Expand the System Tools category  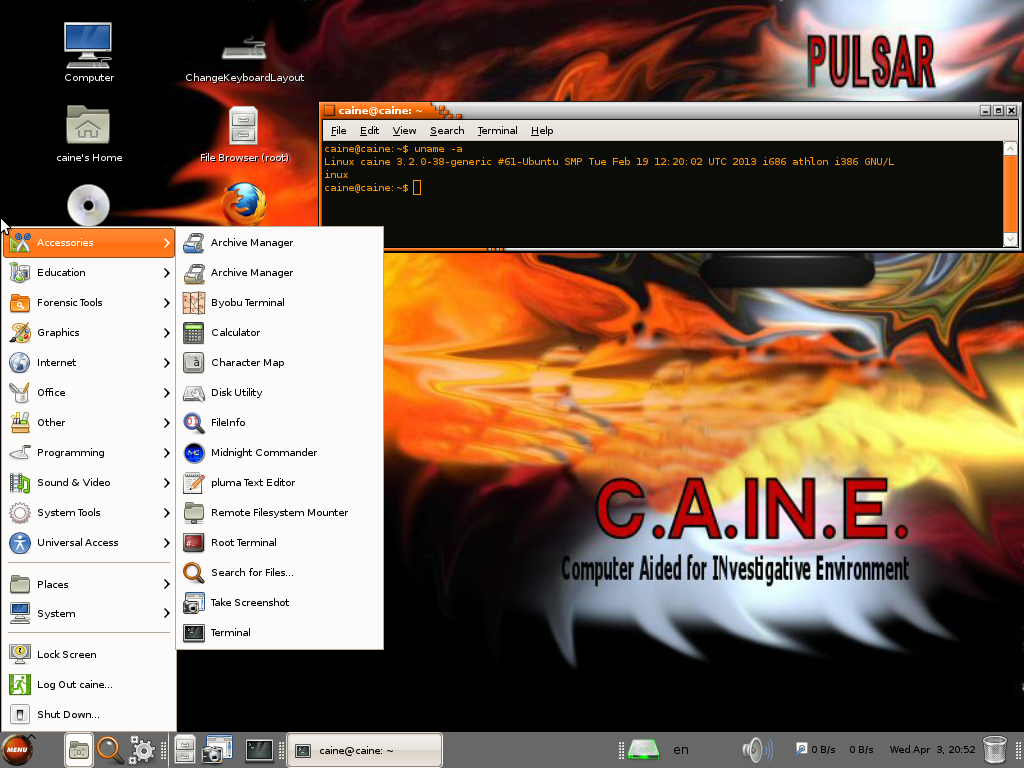pos(89,513)
